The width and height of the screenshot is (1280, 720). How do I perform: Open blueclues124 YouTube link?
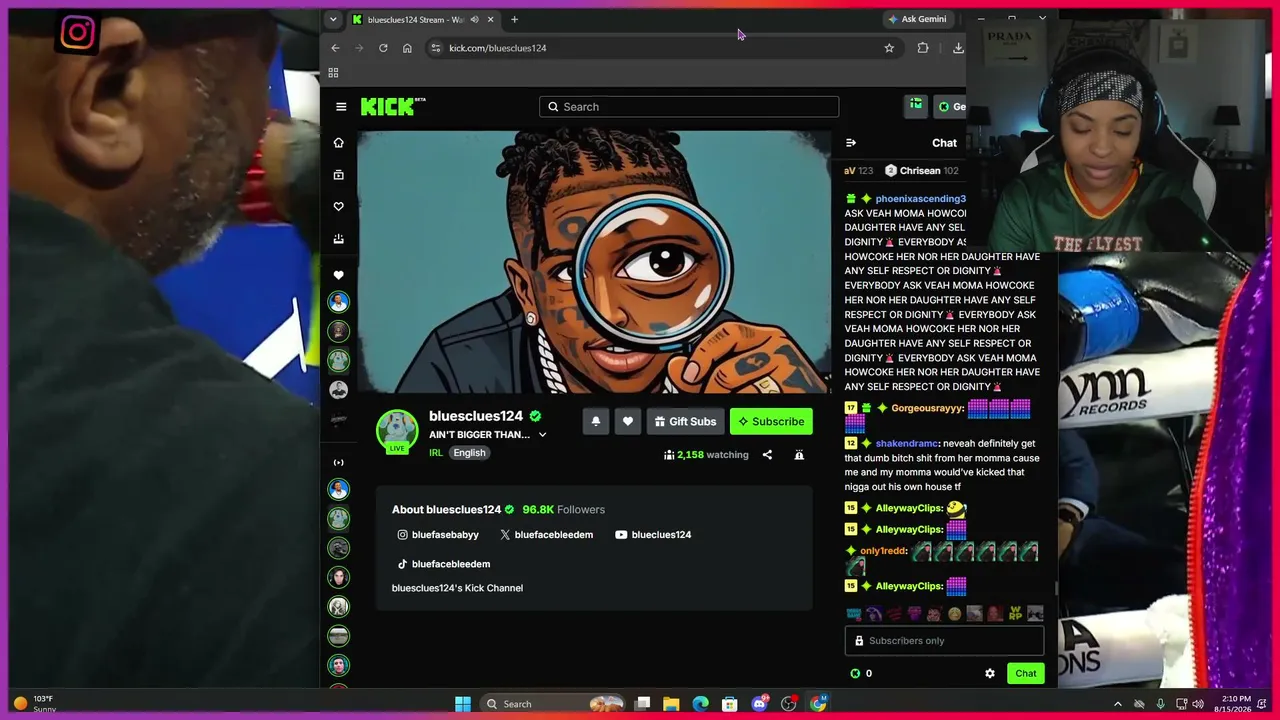pos(653,535)
